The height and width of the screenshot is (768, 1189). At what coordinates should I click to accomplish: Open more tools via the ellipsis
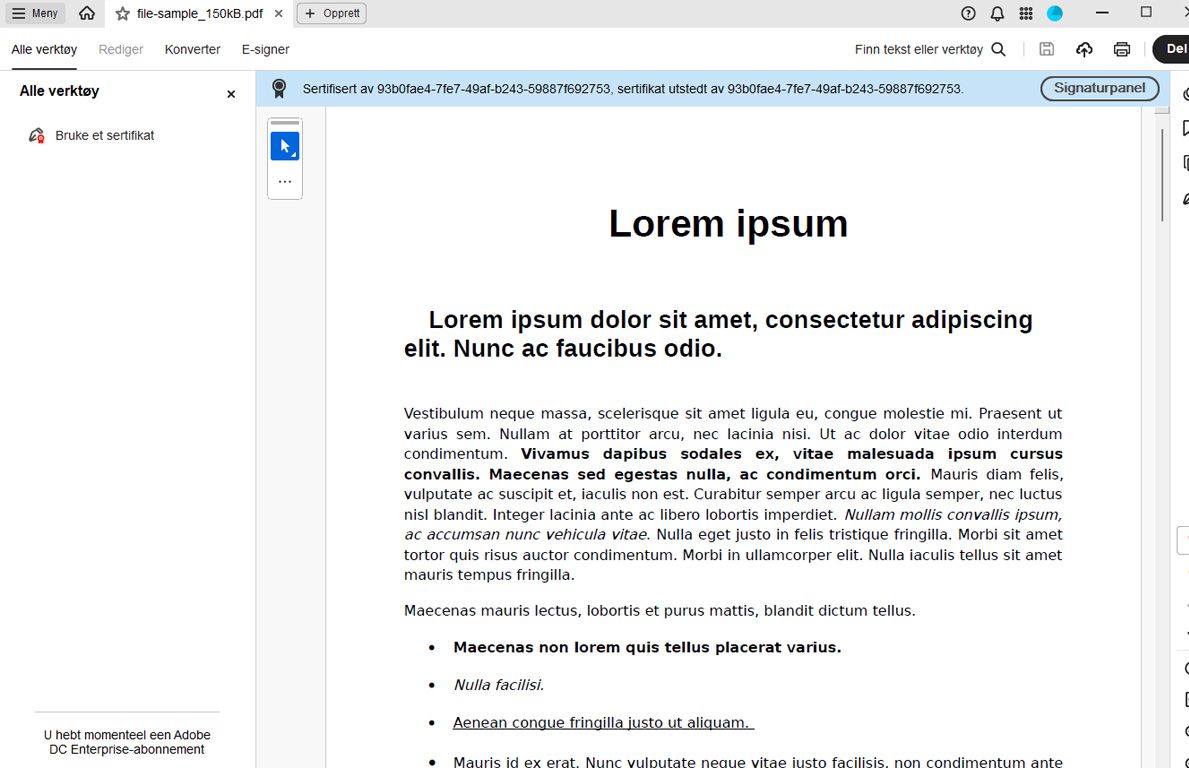pyautogui.click(x=284, y=181)
